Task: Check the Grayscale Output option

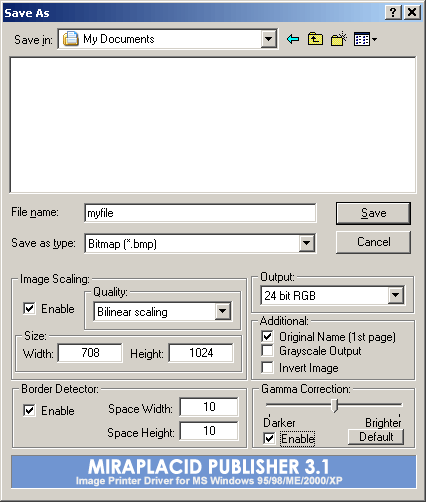Action: [x=267, y=351]
